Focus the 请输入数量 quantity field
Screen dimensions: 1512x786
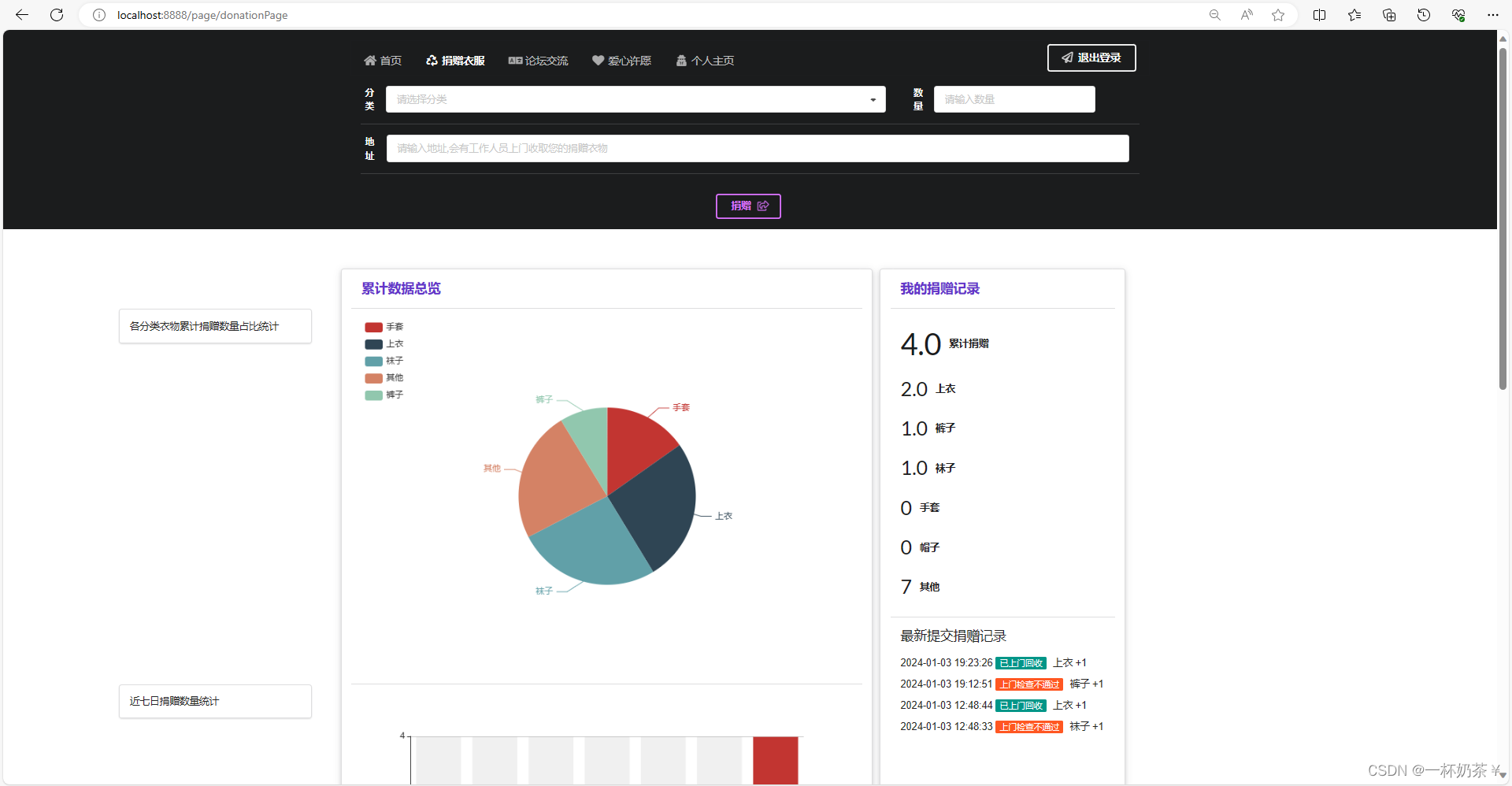pos(1014,99)
